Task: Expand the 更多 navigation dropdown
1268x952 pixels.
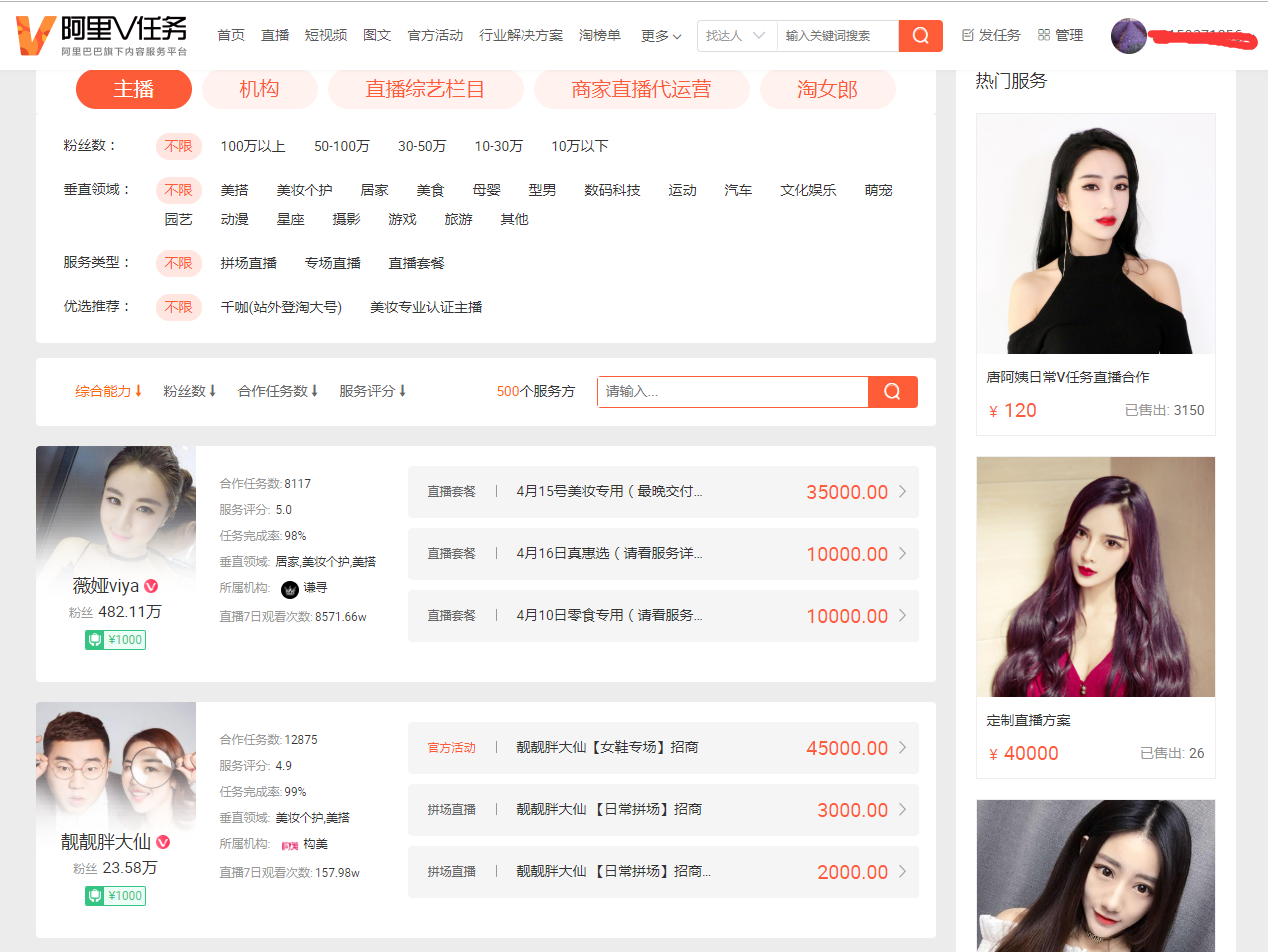Action: [660, 36]
